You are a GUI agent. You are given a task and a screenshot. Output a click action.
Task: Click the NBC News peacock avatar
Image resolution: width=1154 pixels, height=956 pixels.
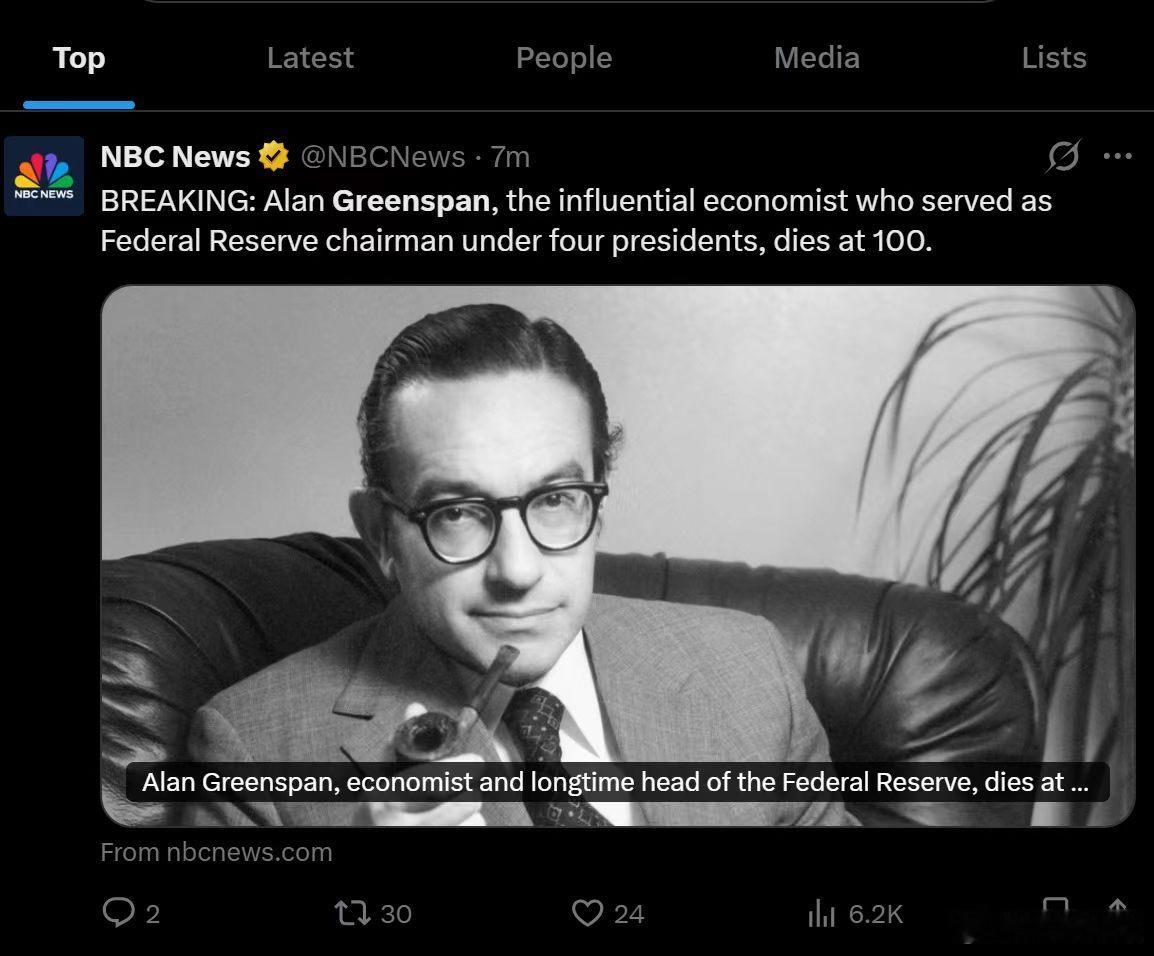pos(44,176)
